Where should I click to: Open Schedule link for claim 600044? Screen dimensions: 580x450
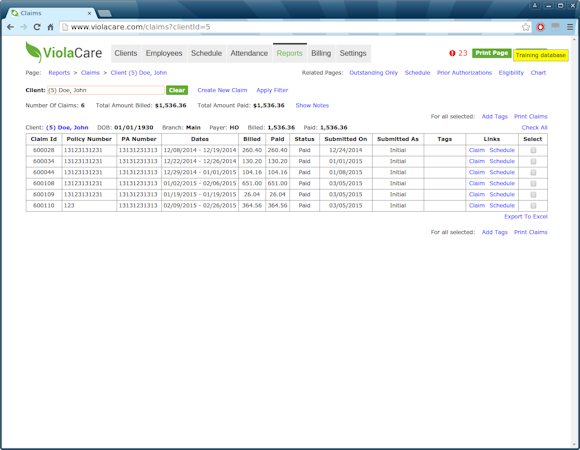click(x=502, y=172)
